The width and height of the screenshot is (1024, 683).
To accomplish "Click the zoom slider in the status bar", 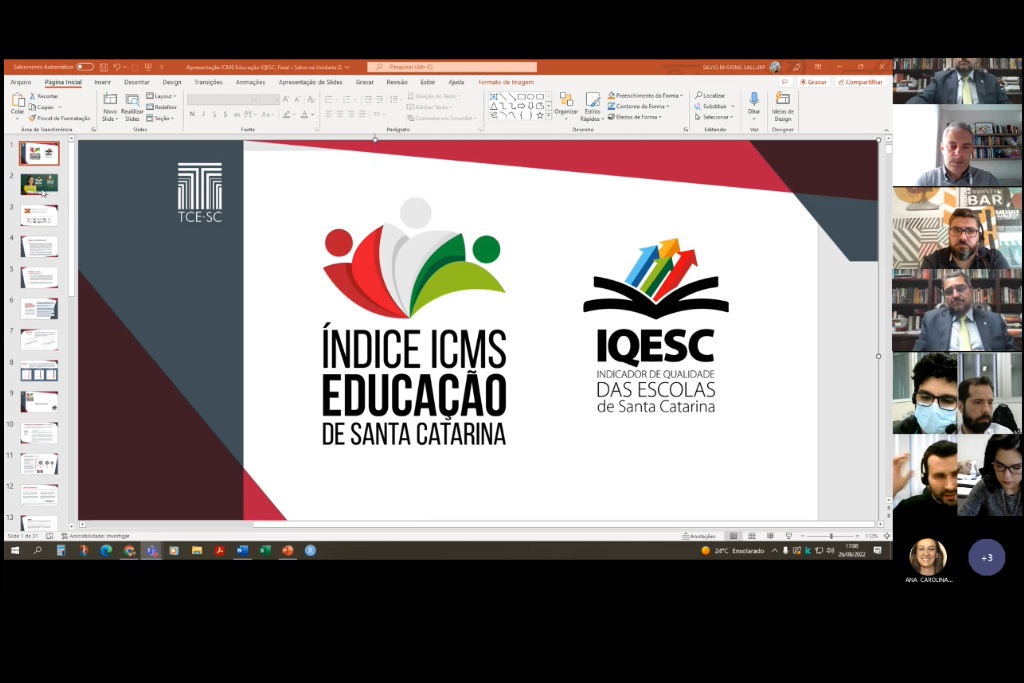I will pyautogui.click(x=830, y=536).
